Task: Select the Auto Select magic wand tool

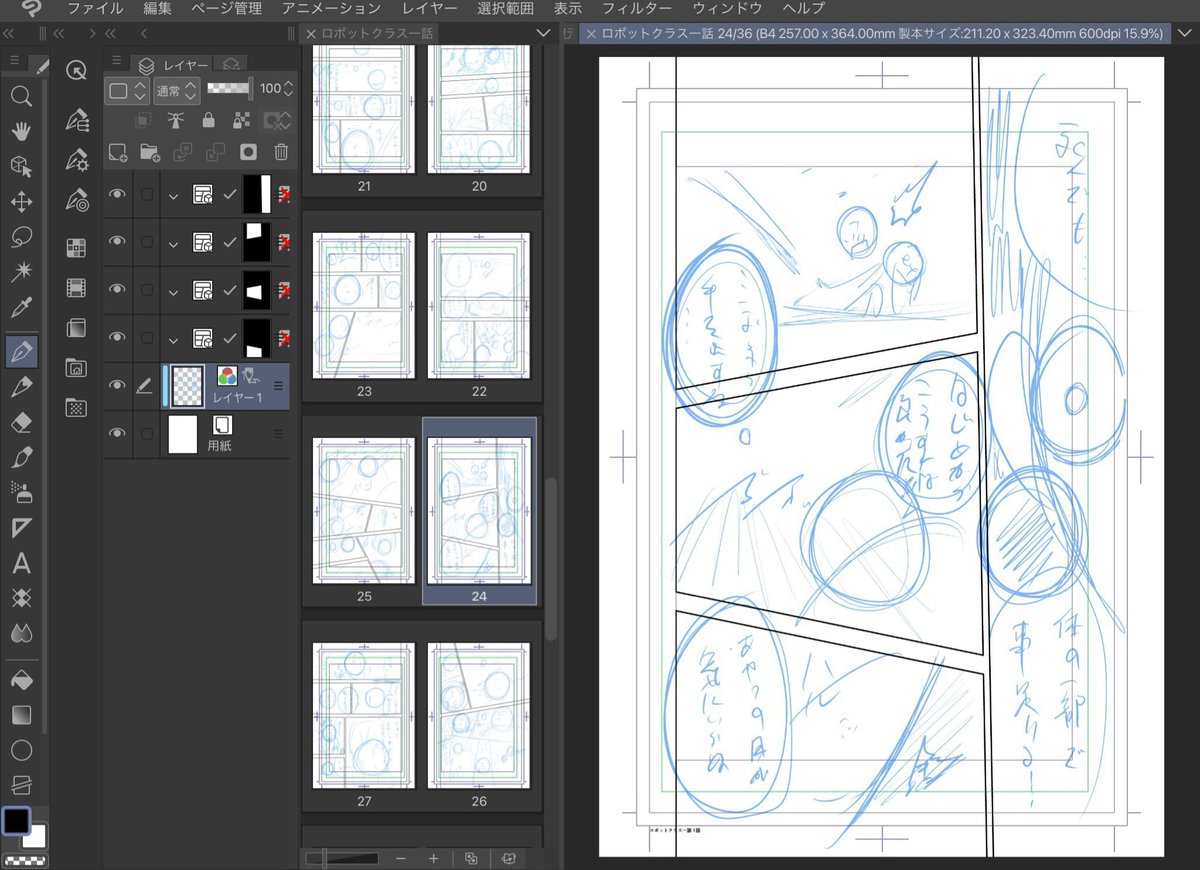Action: [x=20, y=272]
